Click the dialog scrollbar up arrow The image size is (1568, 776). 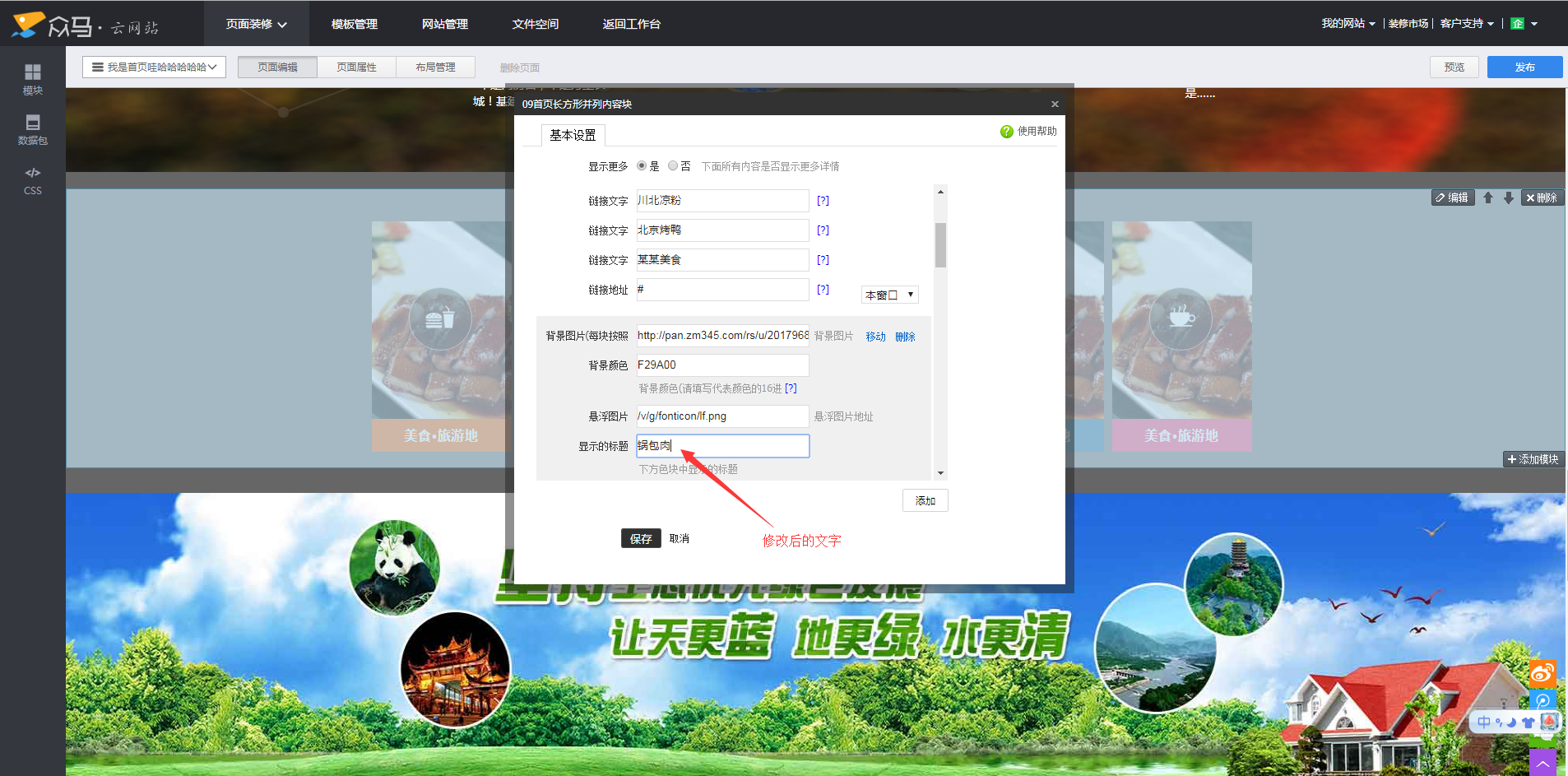[x=940, y=192]
